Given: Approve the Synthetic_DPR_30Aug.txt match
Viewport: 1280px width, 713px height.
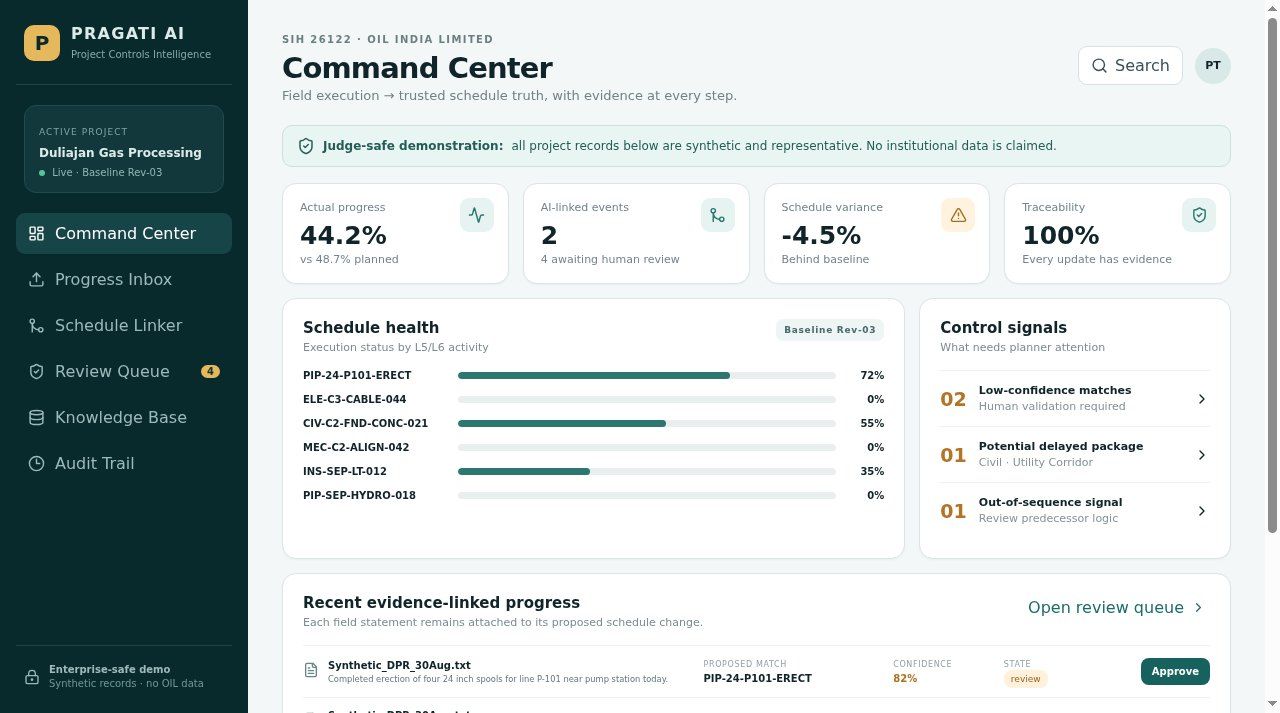Looking at the screenshot, I should 1175,672.
